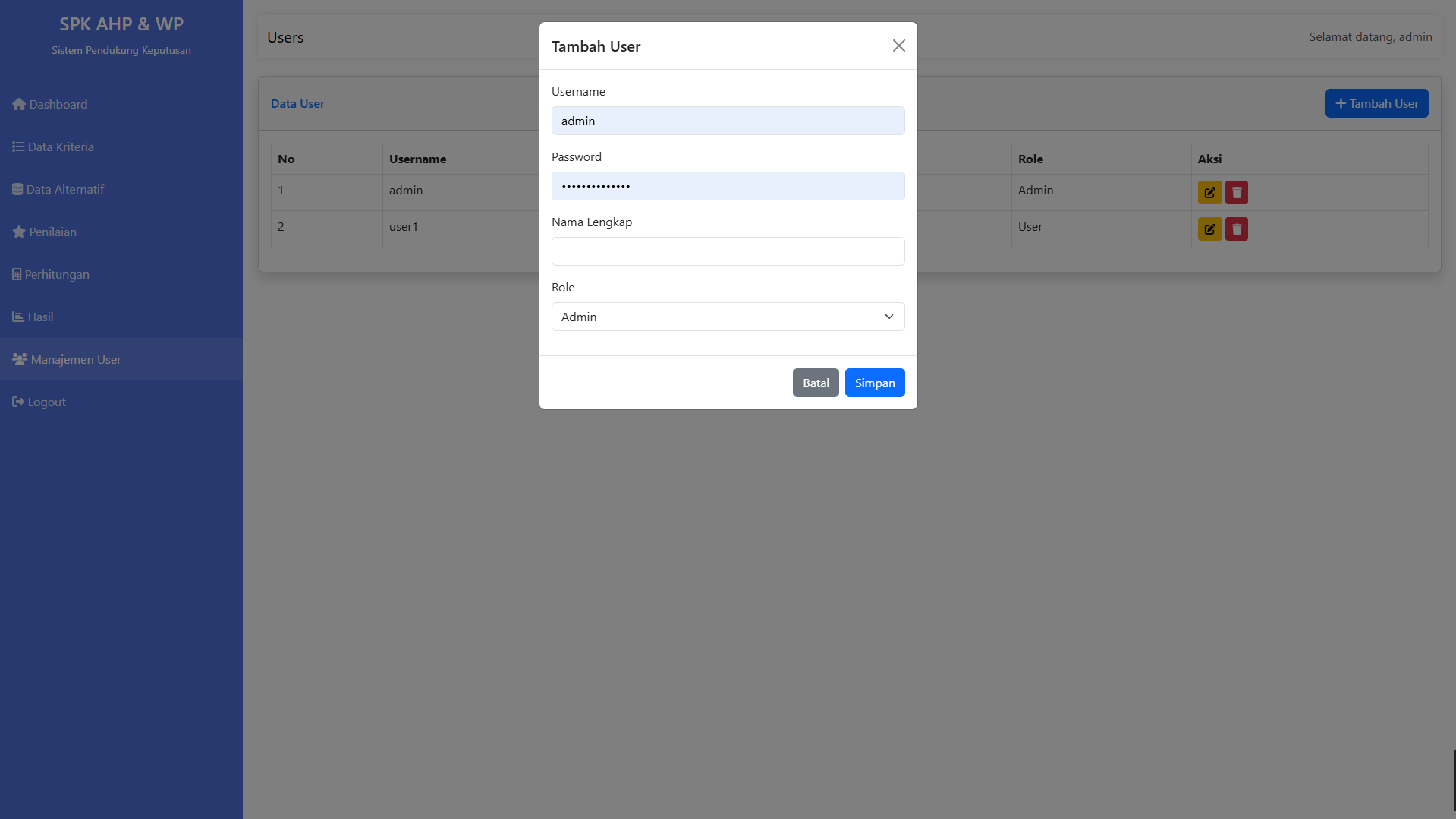Viewport: 1456px width, 819px height.
Task: Click the 'admin' username table cell
Action: point(406,190)
